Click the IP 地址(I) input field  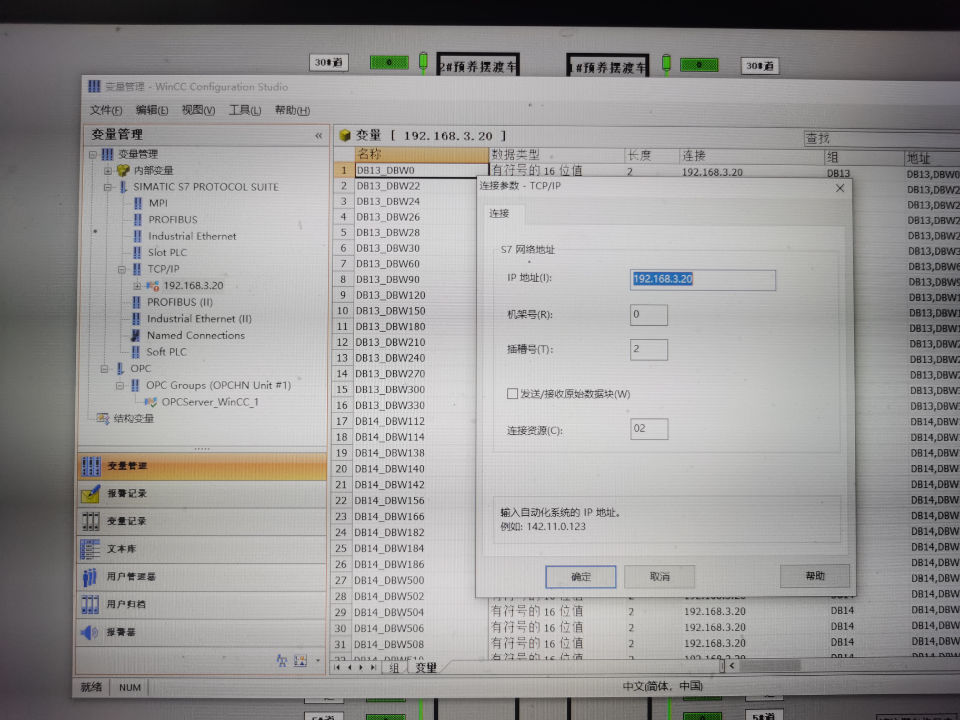(703, 280)
